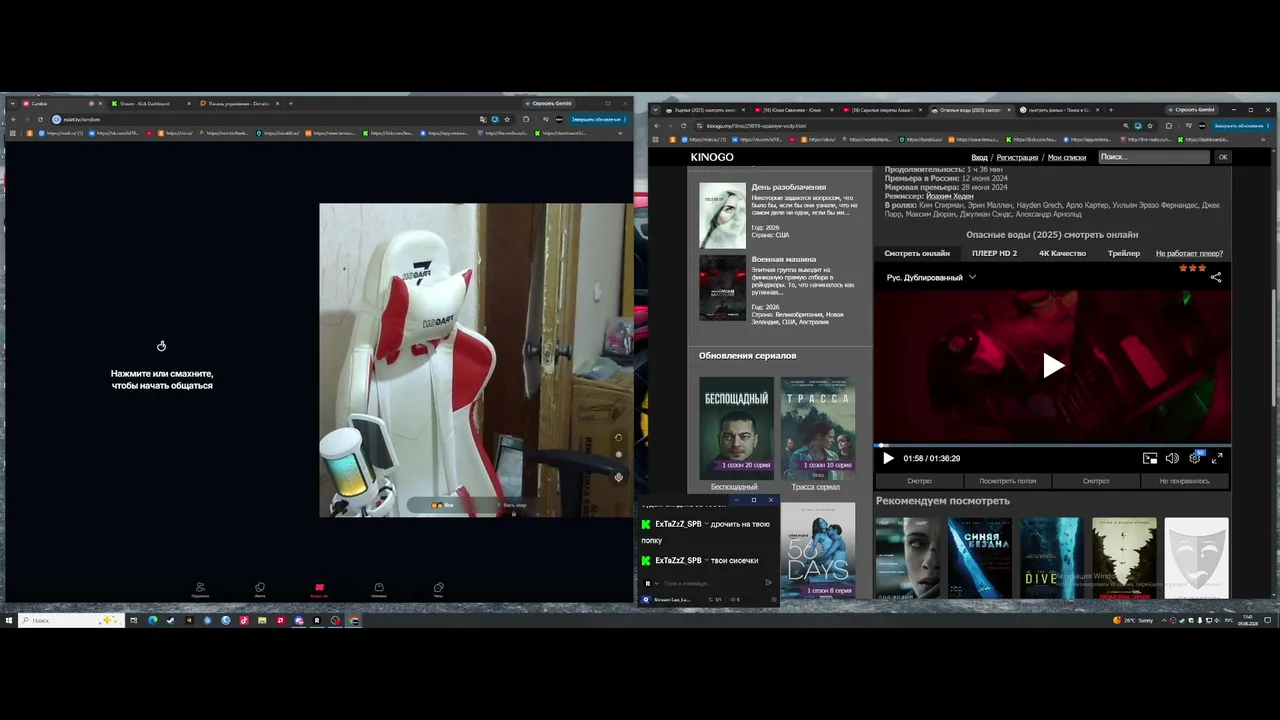Go back in the KINOGO browser window

[656, 126]
